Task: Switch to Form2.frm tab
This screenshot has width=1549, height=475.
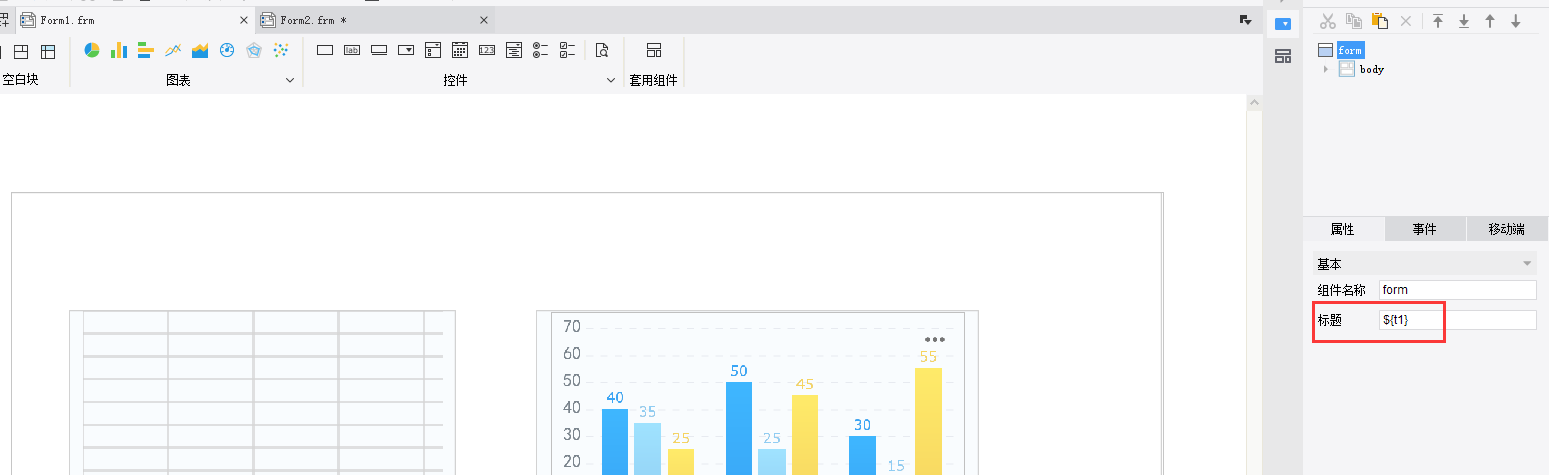Action: [375, 20]
